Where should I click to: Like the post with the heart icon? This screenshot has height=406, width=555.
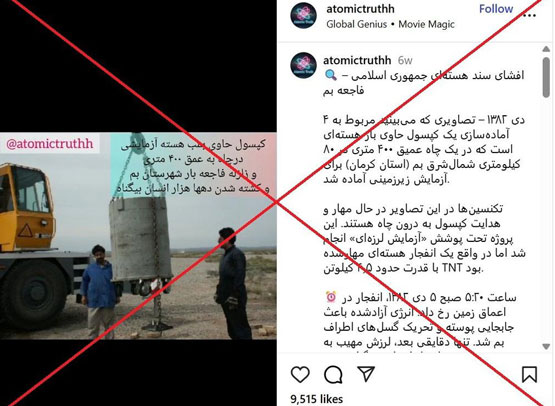tap(300, 374)
